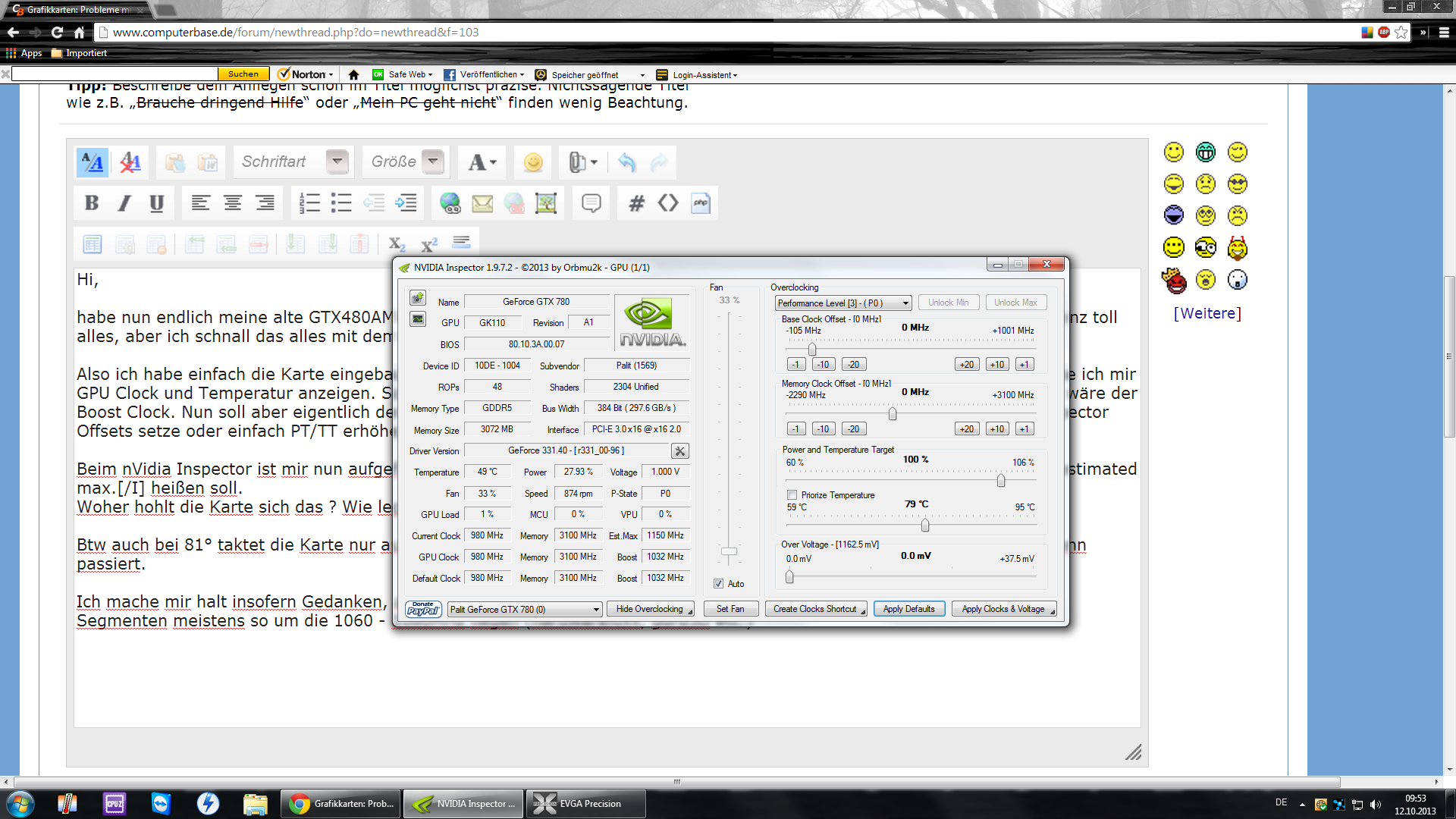
Task: Wrap selection in PHP tags icon
Action: [x=701, y=202]
